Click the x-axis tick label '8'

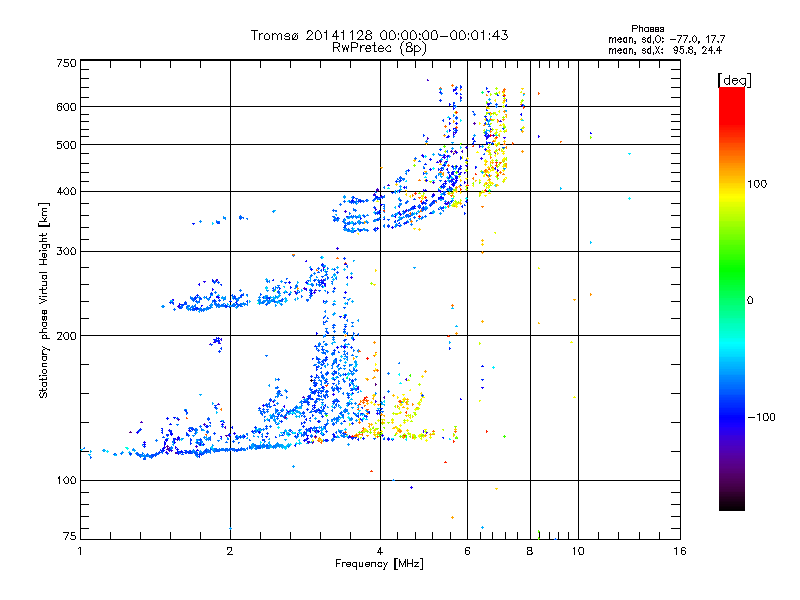coord(530,551)
